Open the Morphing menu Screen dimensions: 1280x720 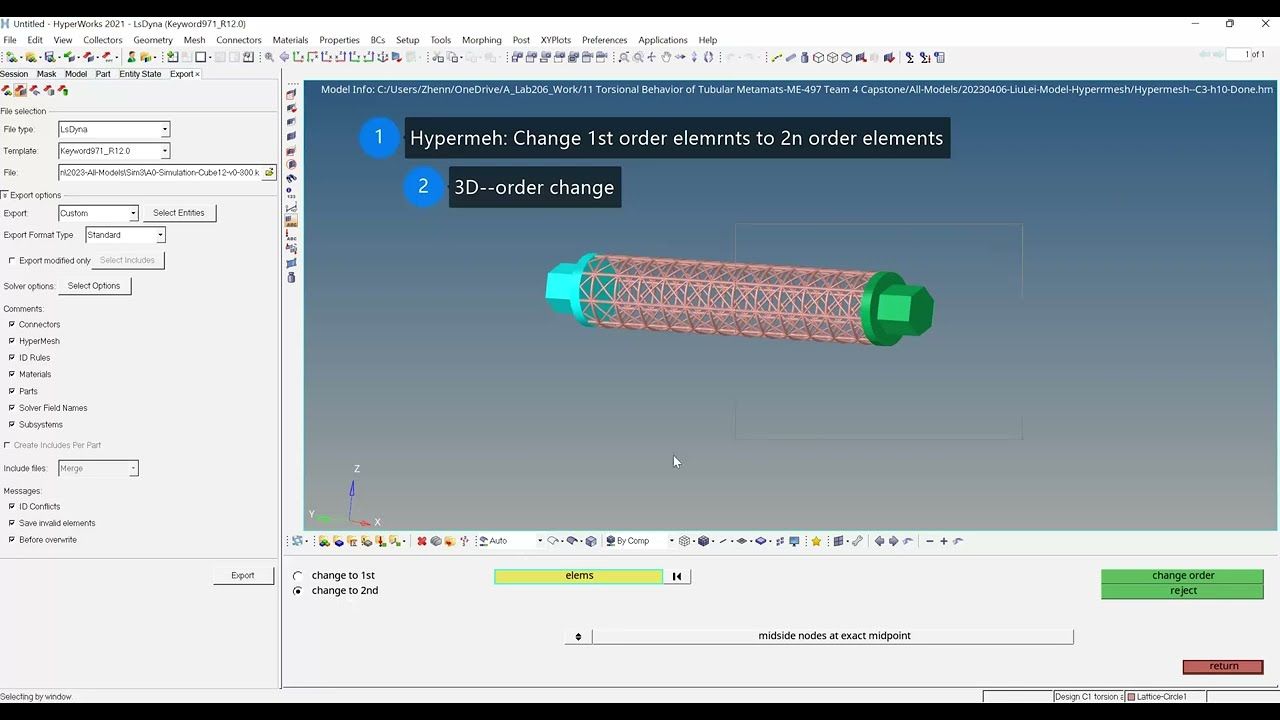[481, 40]
